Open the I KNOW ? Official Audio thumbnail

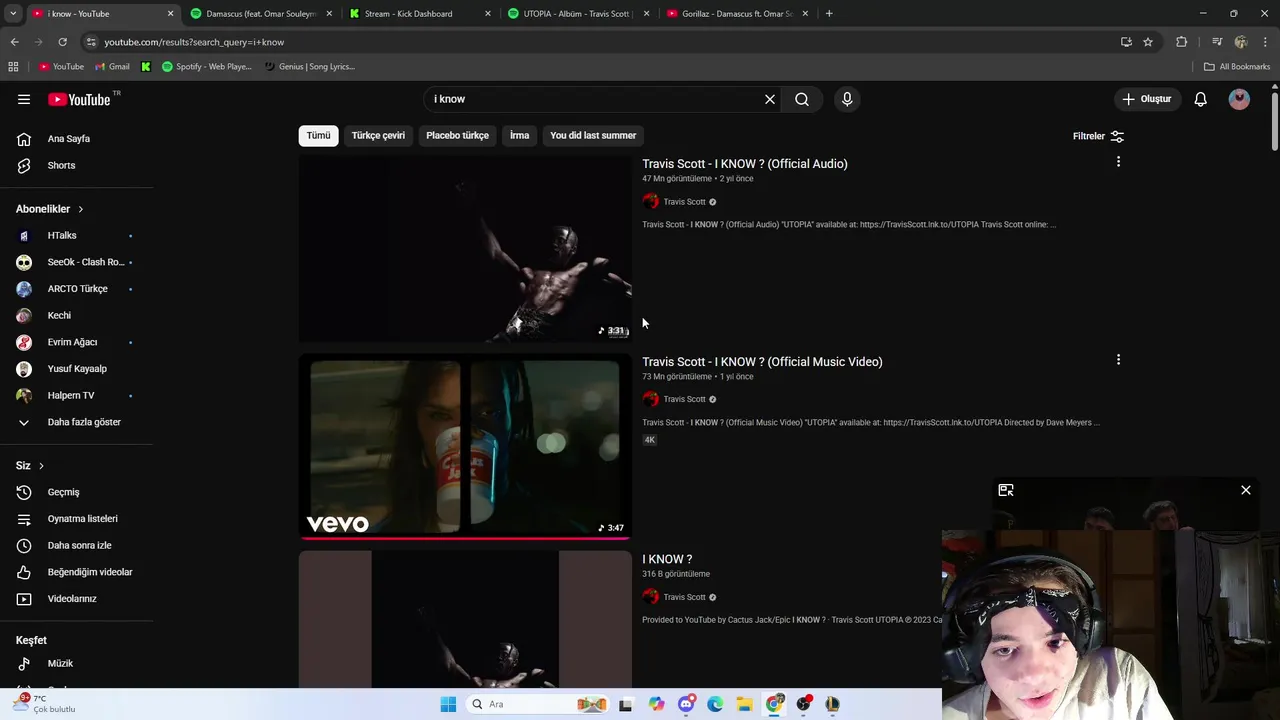click(465, 248)
